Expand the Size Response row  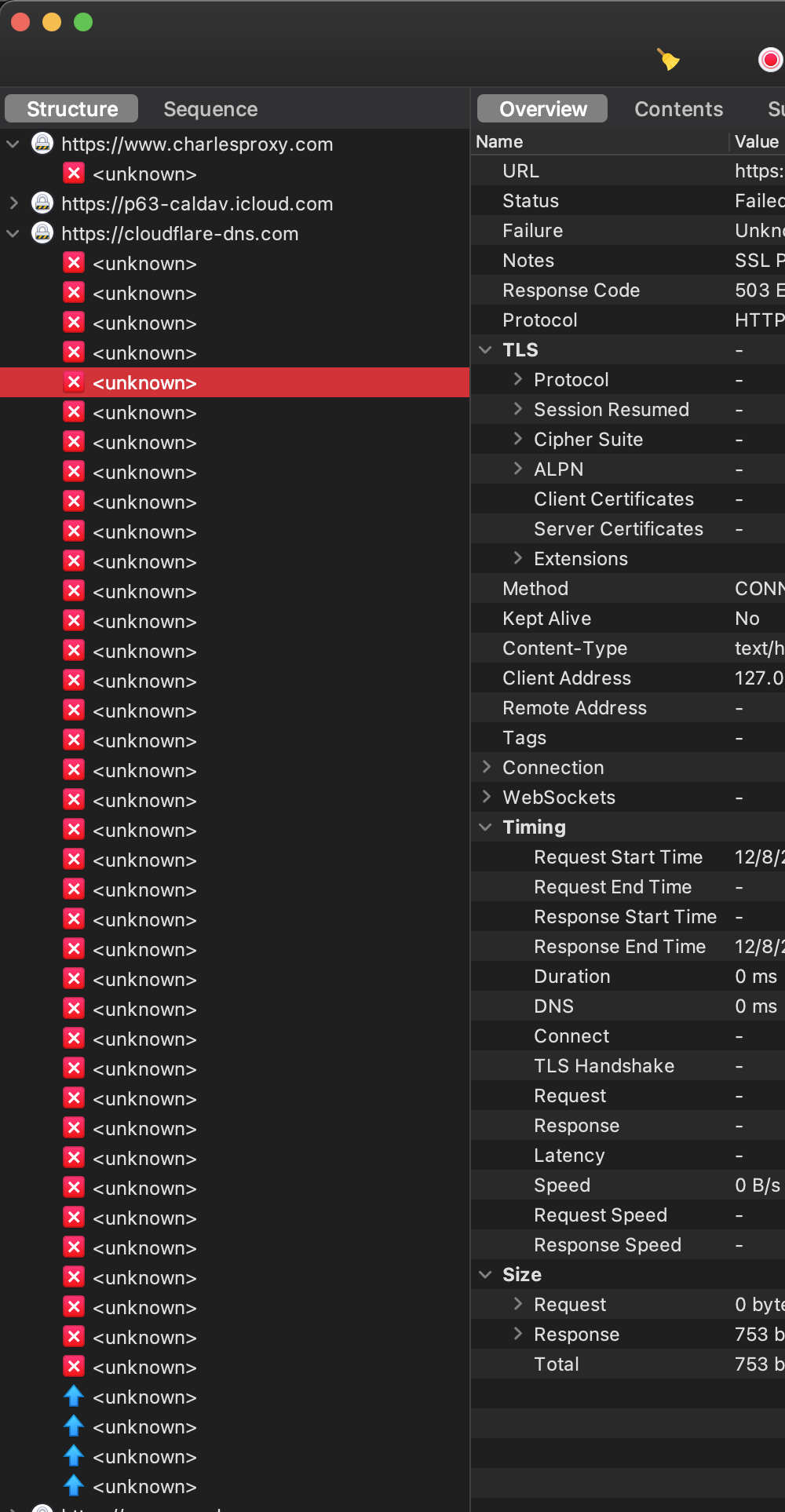pos(518,1334)
